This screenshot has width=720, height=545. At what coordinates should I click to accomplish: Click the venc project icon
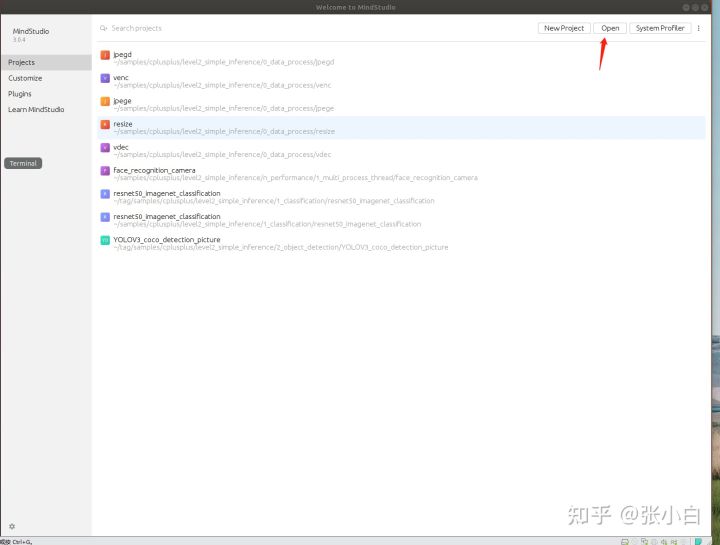(105, 78)
